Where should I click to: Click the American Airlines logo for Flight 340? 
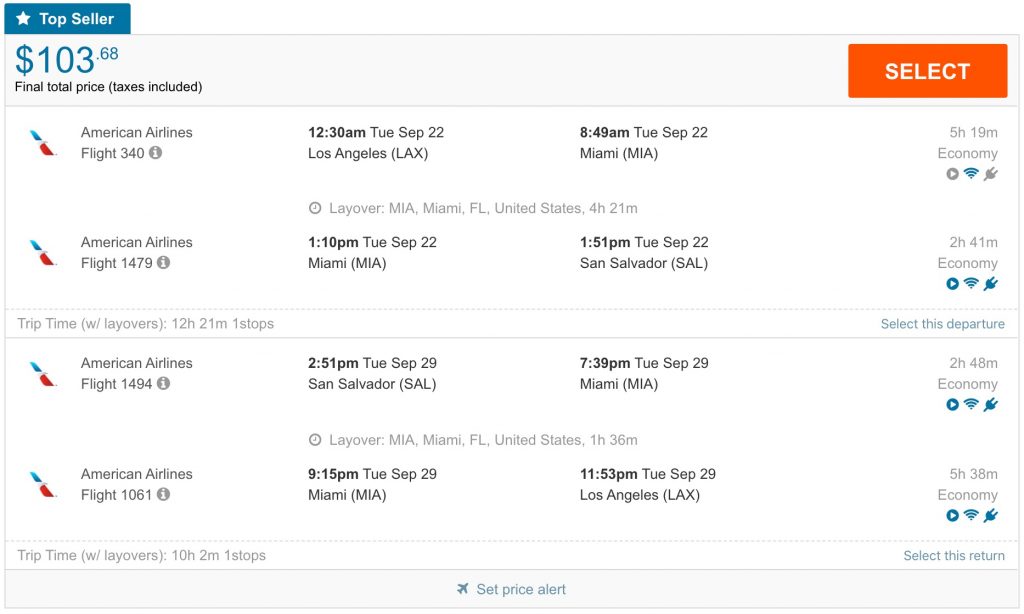click(43, 143)
